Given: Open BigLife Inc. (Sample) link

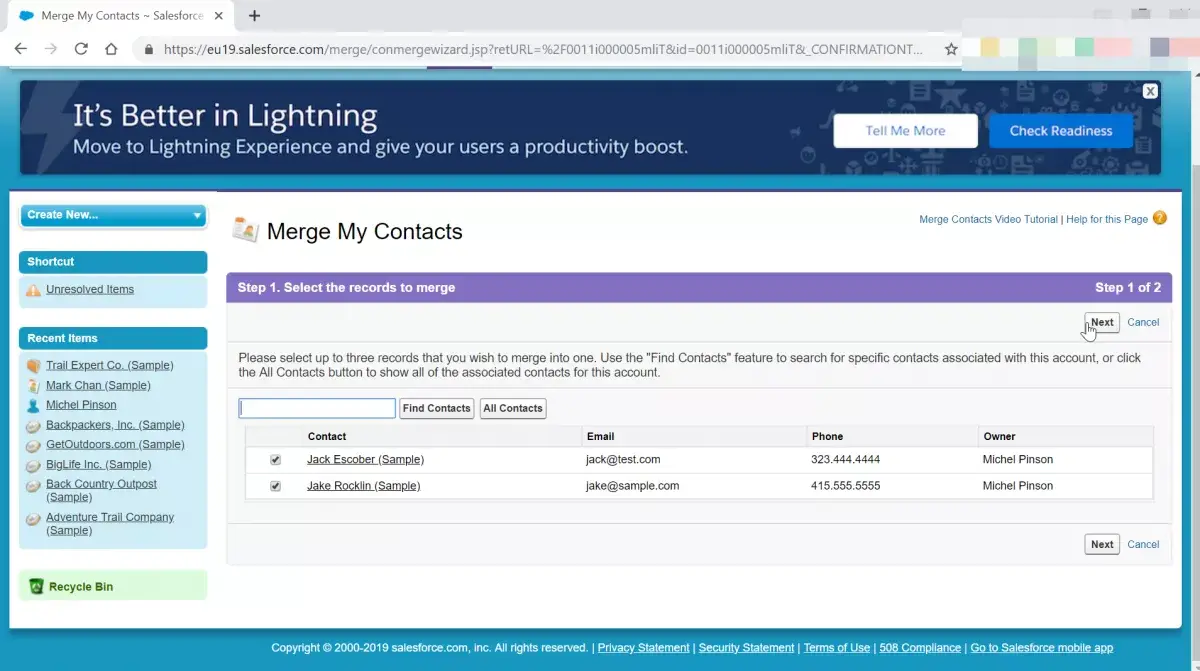Looking at the screenshot, I should click(99, 464).
